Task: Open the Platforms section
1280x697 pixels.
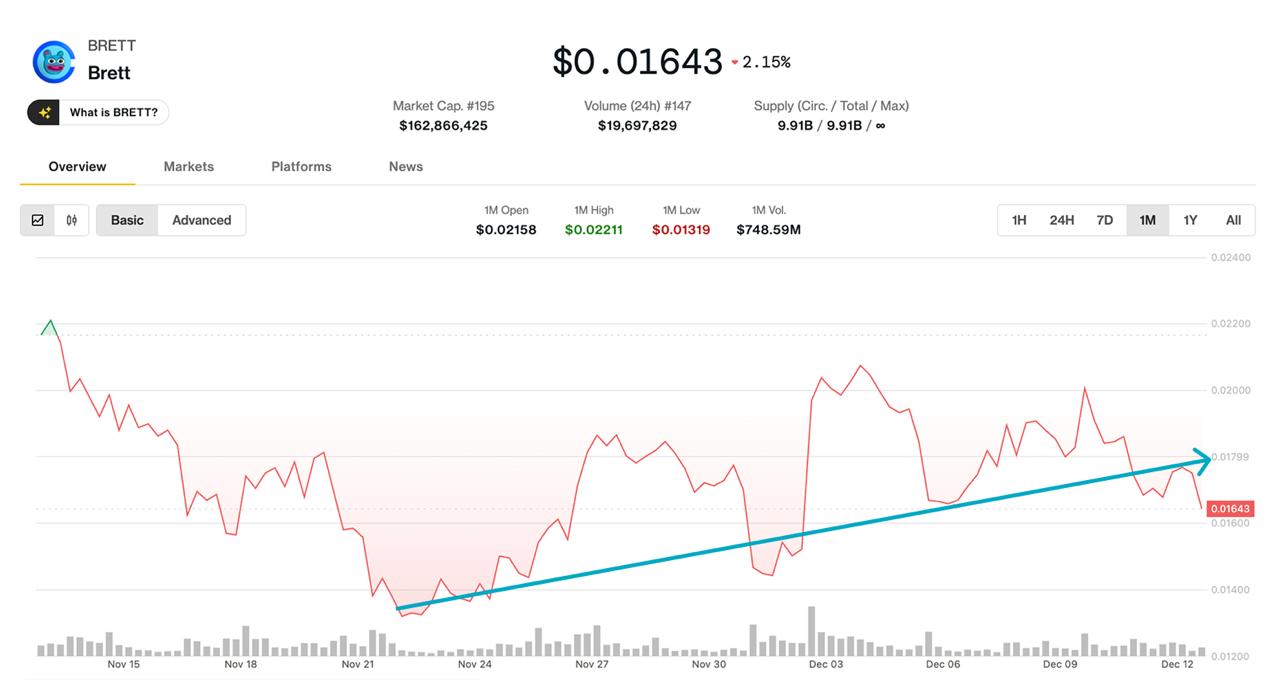Action: tap(301, 166)
